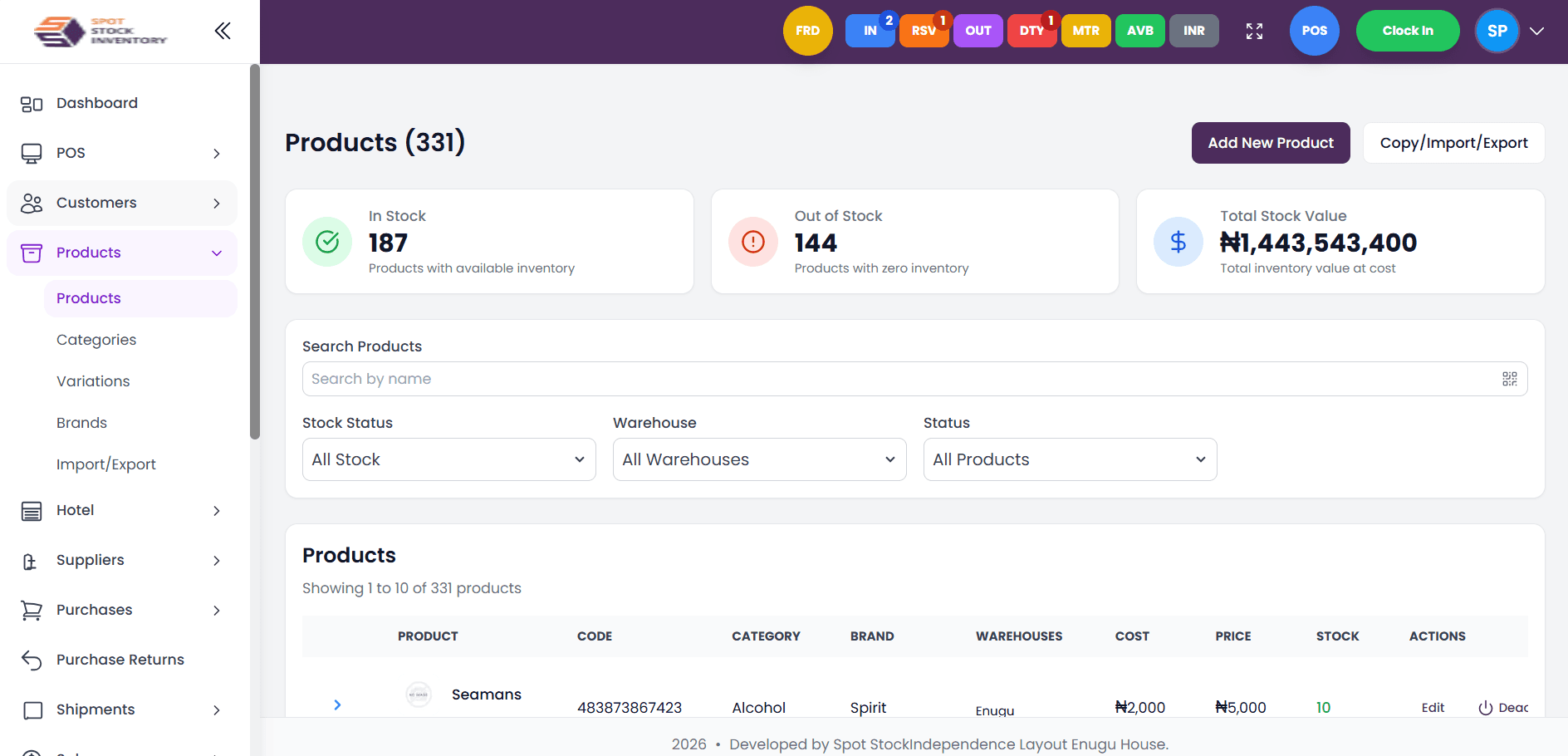Click the yellow FRD badge

point(807,32)
